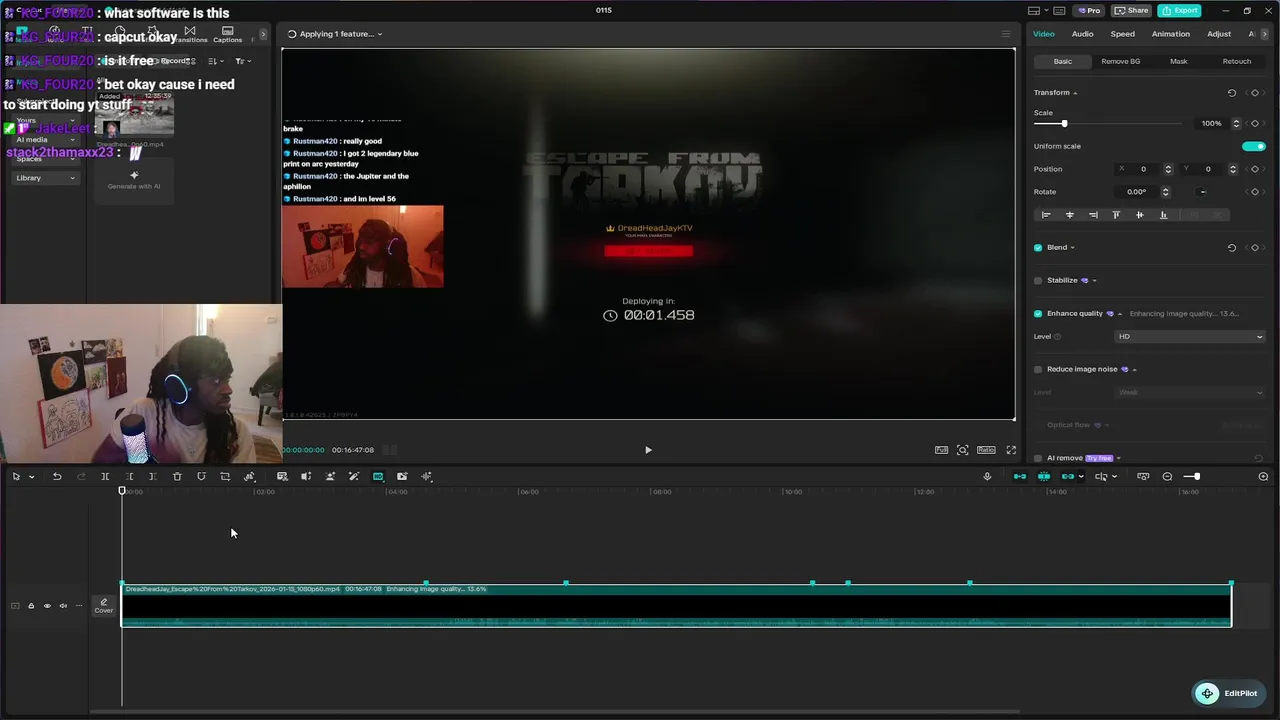Click the magic wand auto-edit icon
1280x720 pixels.
(354, 476)
